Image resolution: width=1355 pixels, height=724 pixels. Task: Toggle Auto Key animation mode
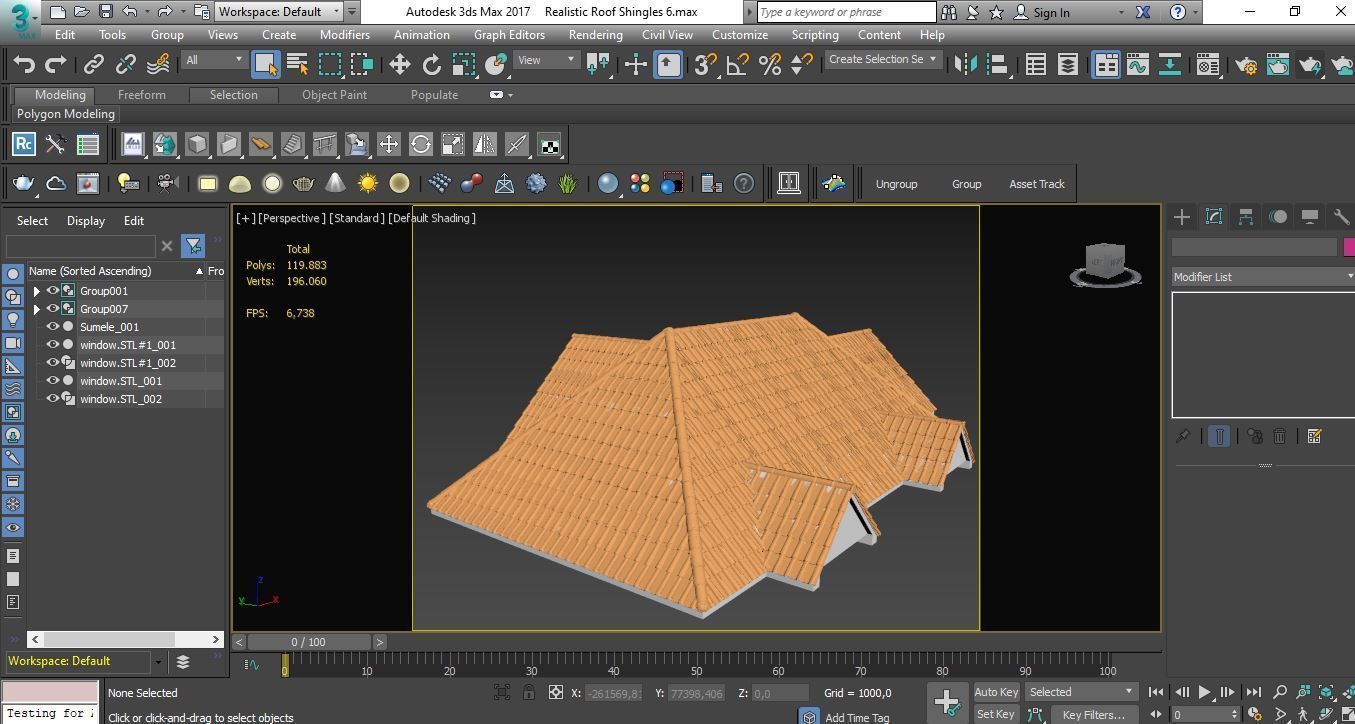coord(996,692)
